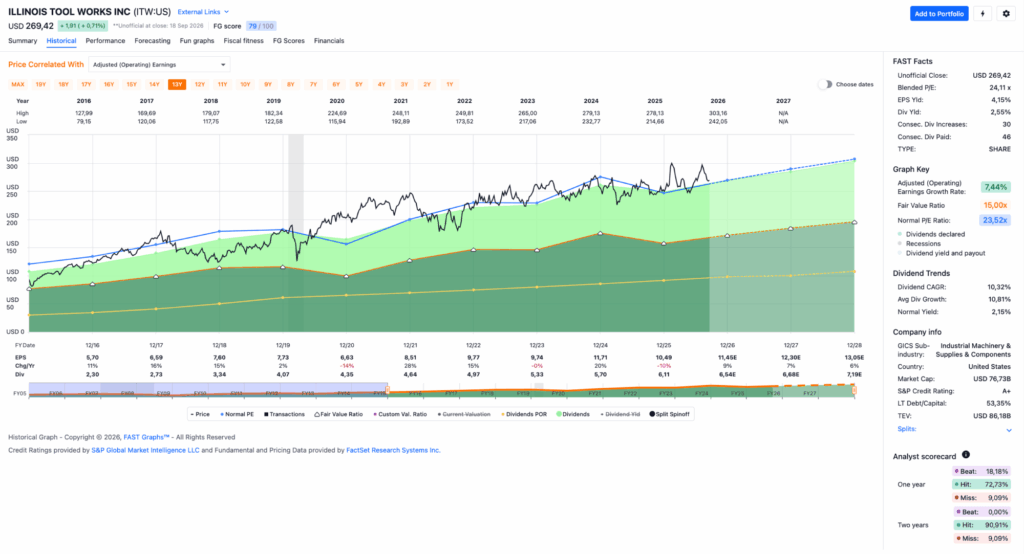Select the 1Y time range

tap(449, 84)
